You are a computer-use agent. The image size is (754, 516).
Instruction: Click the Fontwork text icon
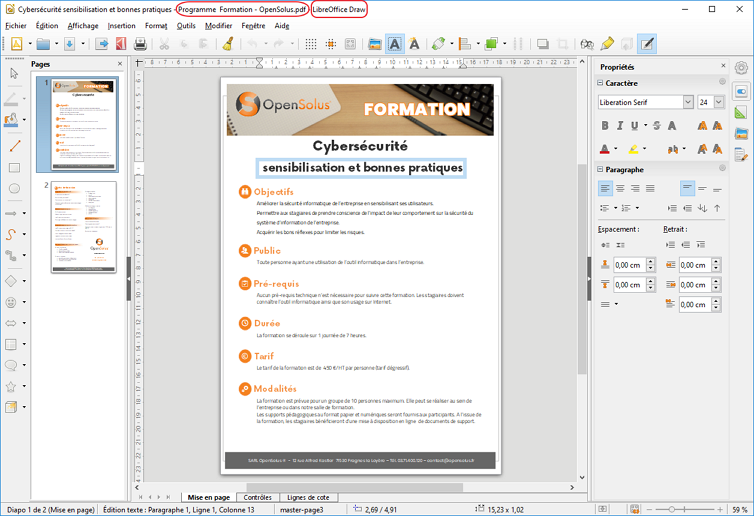(414, 44)
